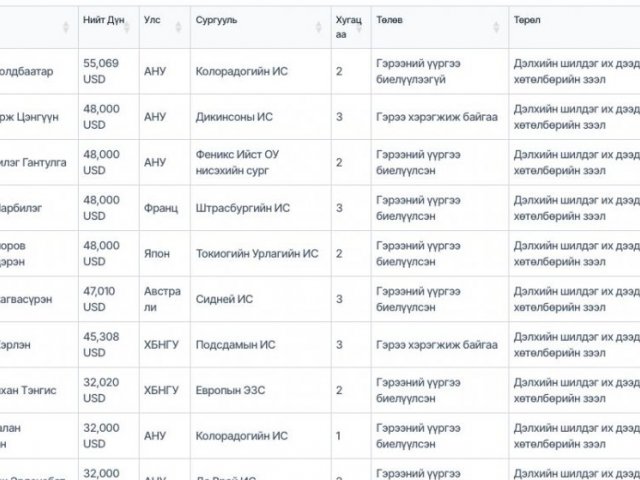
Task: Click Европын ЭЗС school cell
Action: tap(260, 391)
